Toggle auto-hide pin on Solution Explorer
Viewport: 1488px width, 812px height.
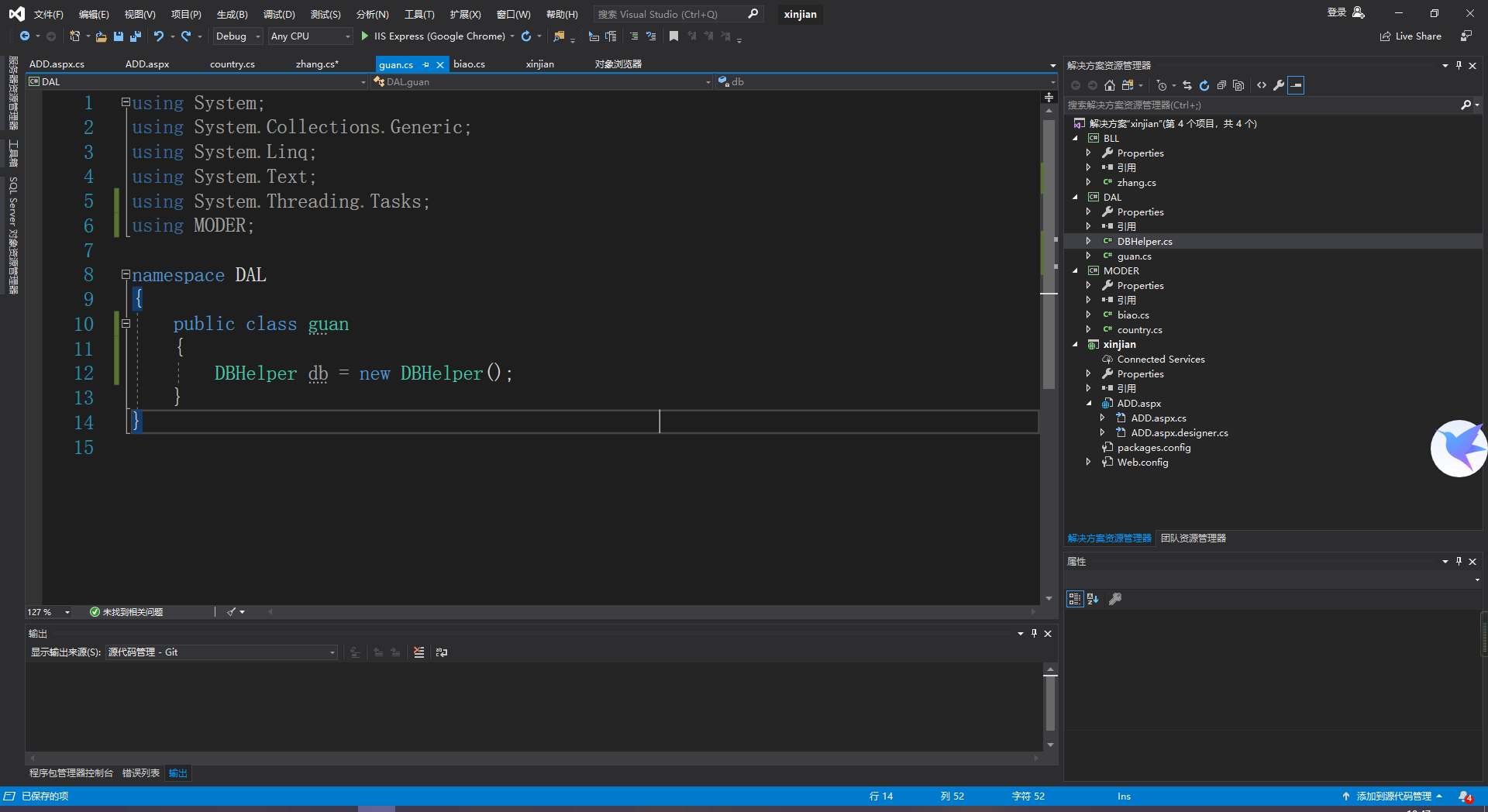pos(1459,66)
